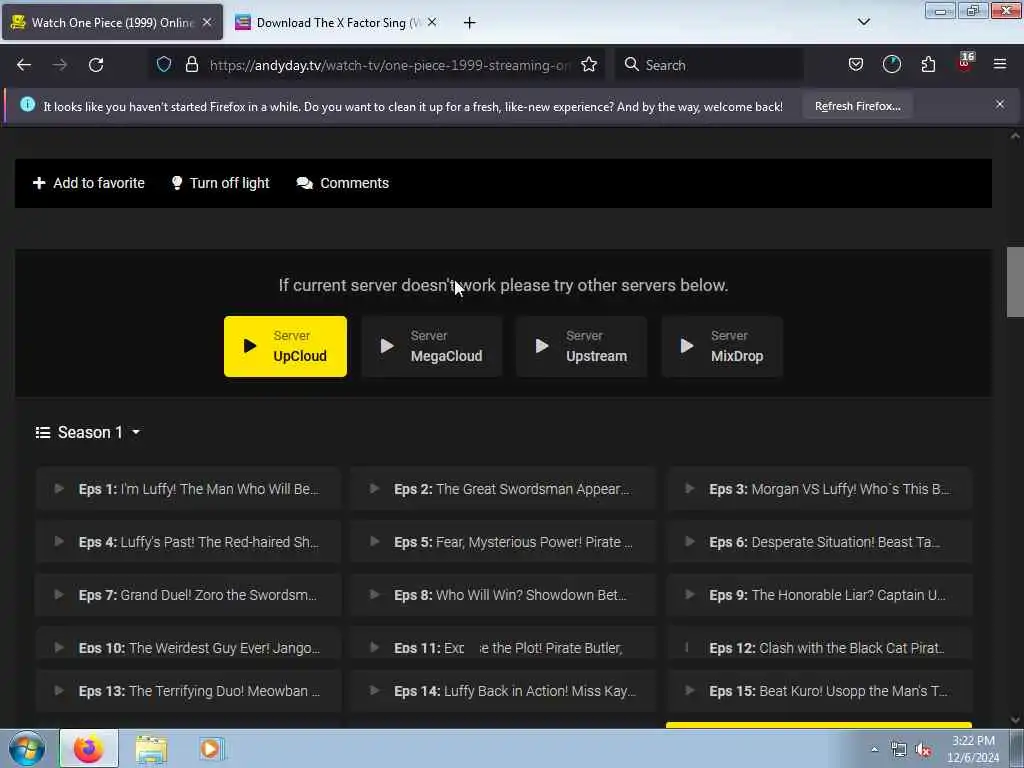Click the Firefox taskbar icon
Viewport: 1024px width, 768px height.
coord(89,748)
